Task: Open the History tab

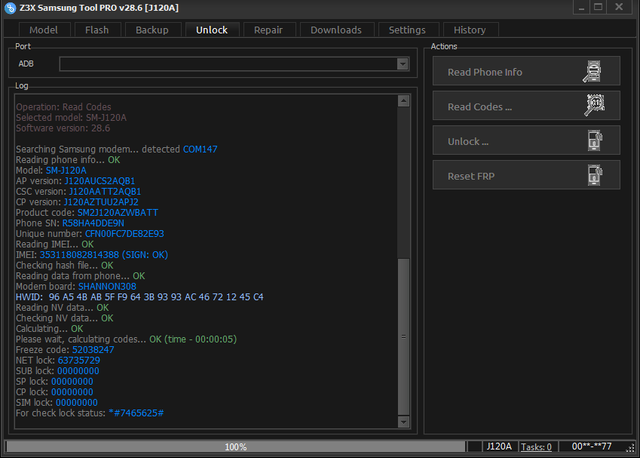Action: [x=470, y=30]
